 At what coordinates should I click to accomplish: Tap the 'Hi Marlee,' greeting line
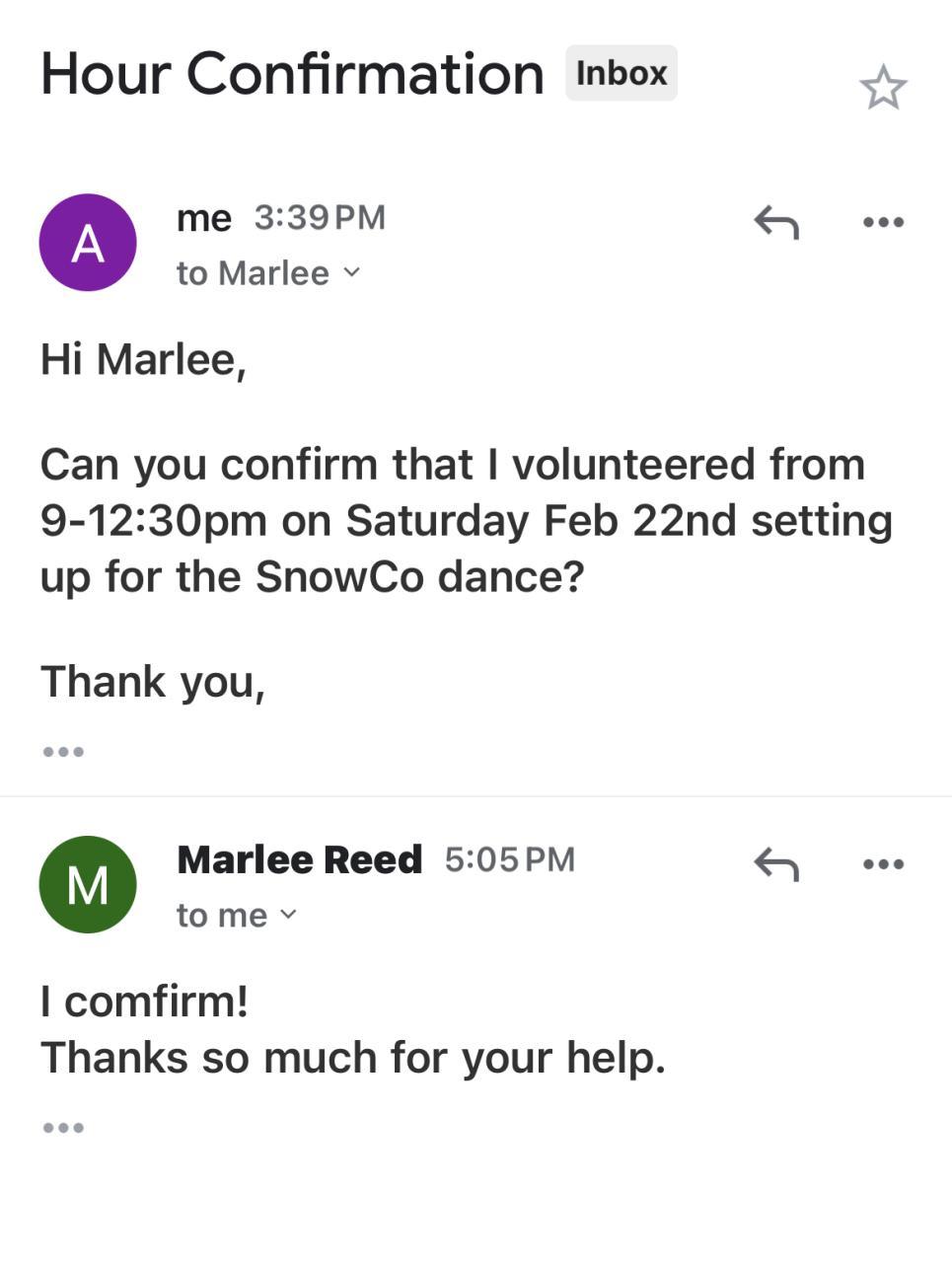tap(143, 359)
